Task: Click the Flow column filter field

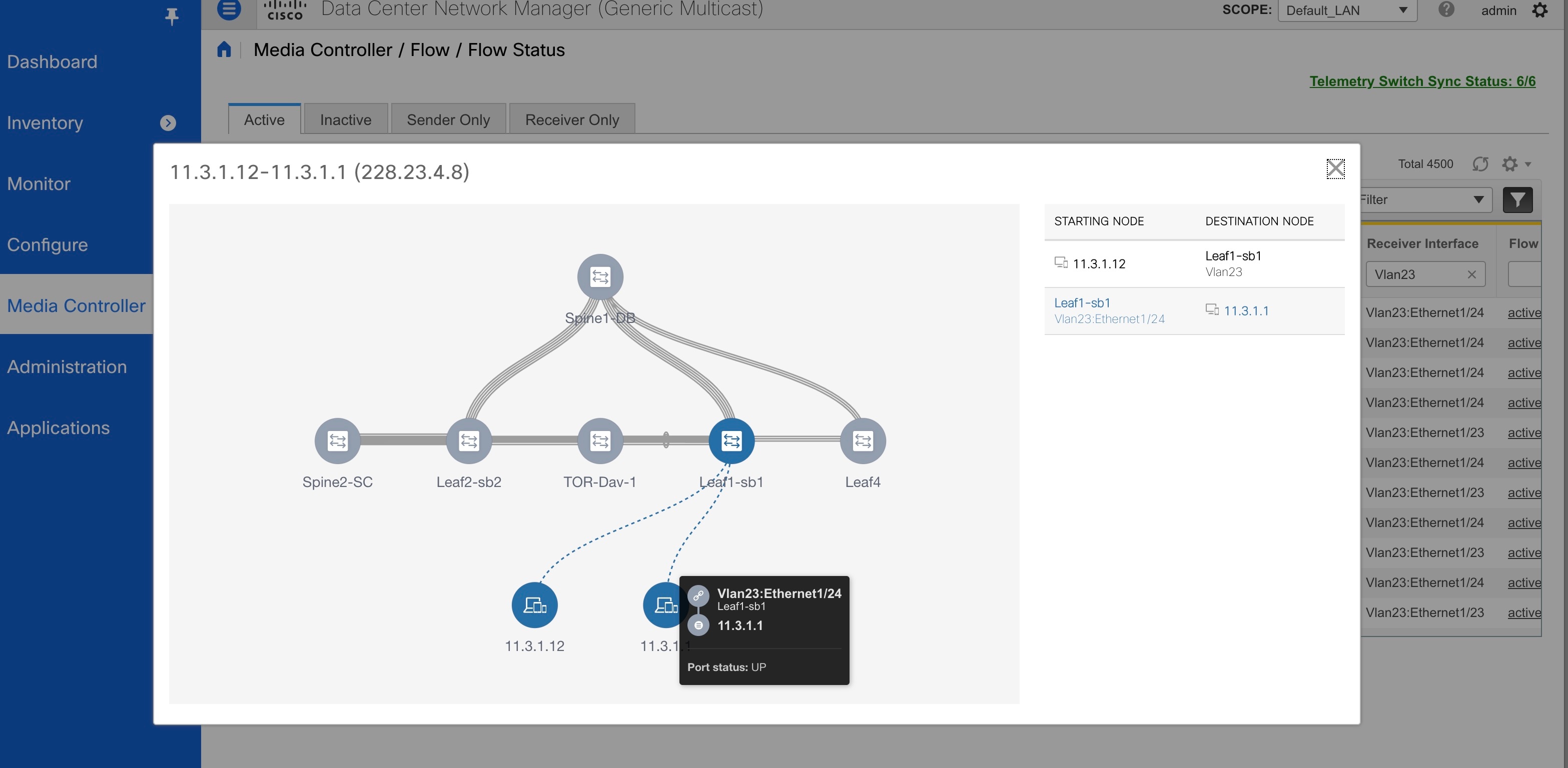Action: click(x=1525, y=274)
